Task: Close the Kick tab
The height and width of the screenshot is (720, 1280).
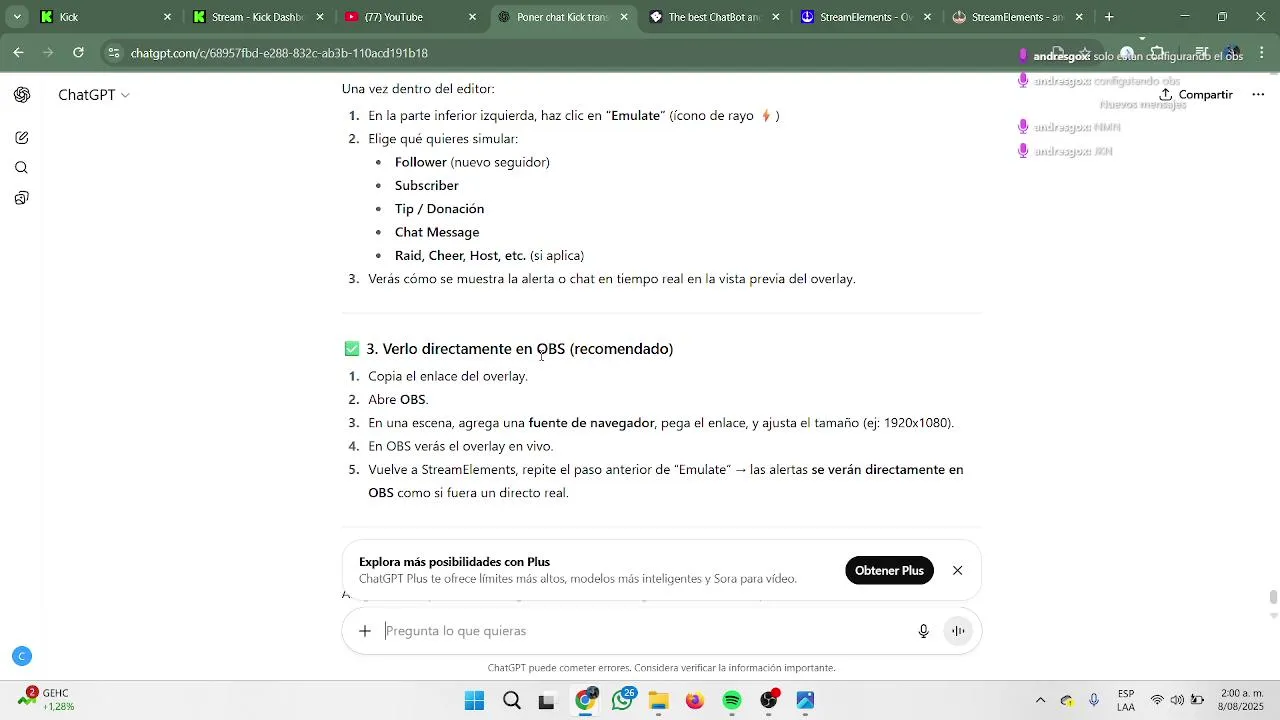Action: click(x=167, y=17)
